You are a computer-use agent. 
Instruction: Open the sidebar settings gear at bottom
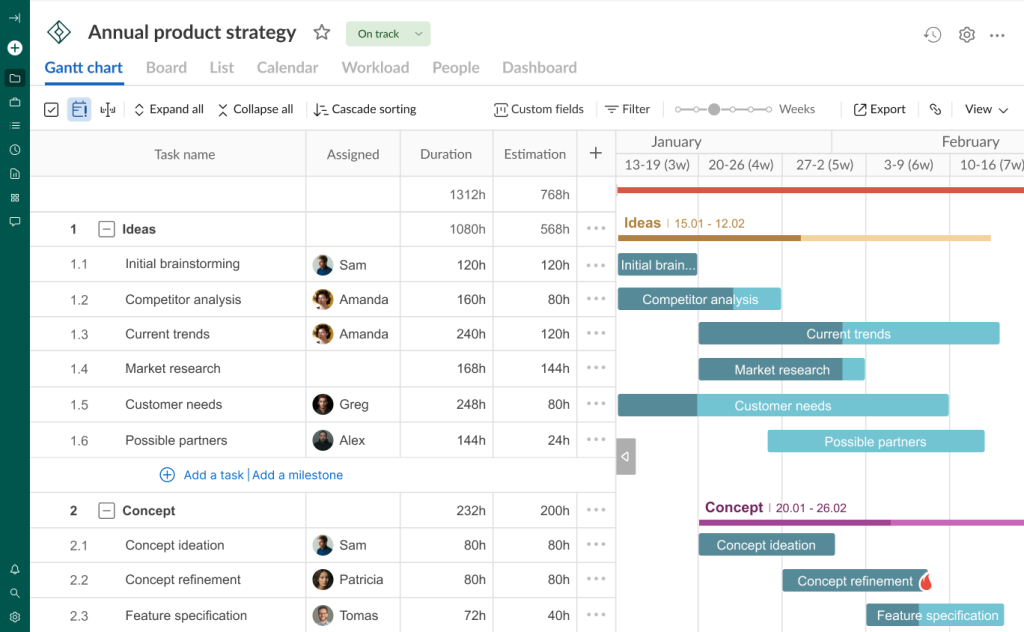pos(14,617)
